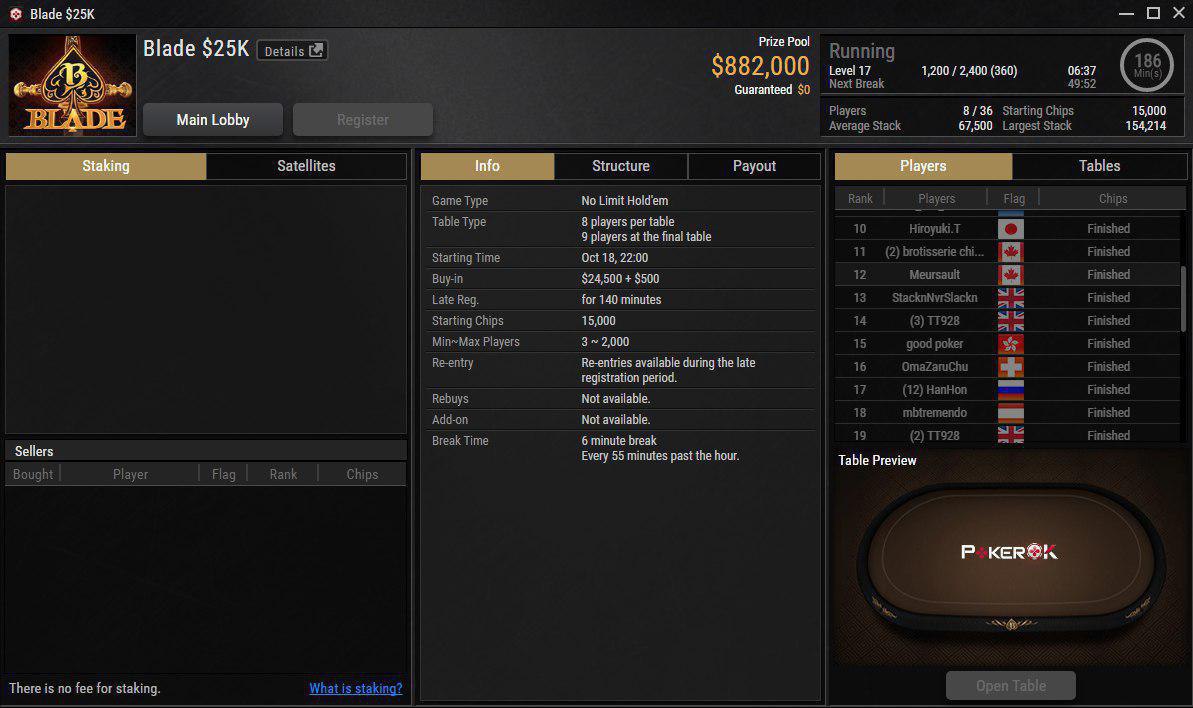Click Late Reg. value for 140 minutes
Image resolution: width=1193 pixels, height=708 pixels.
[x=621, y=300]
